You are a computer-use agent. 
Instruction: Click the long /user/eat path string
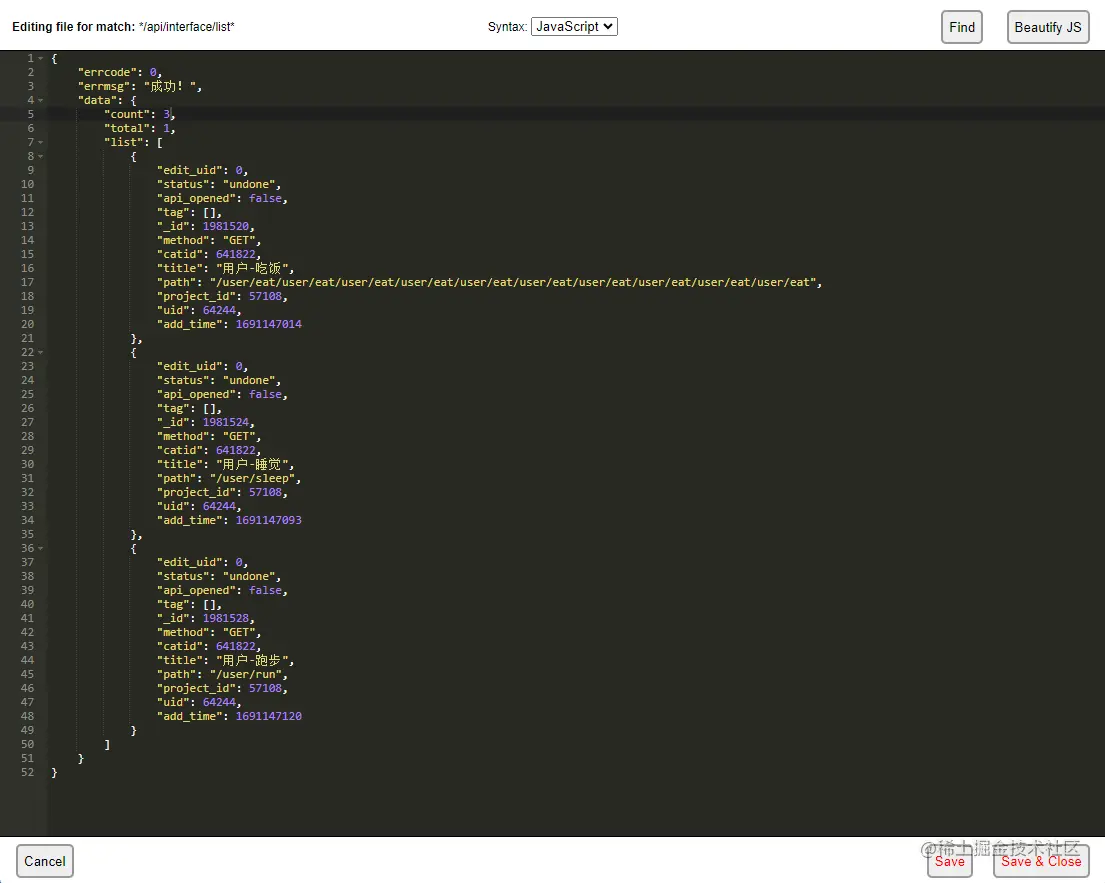[x=515, y=282]
